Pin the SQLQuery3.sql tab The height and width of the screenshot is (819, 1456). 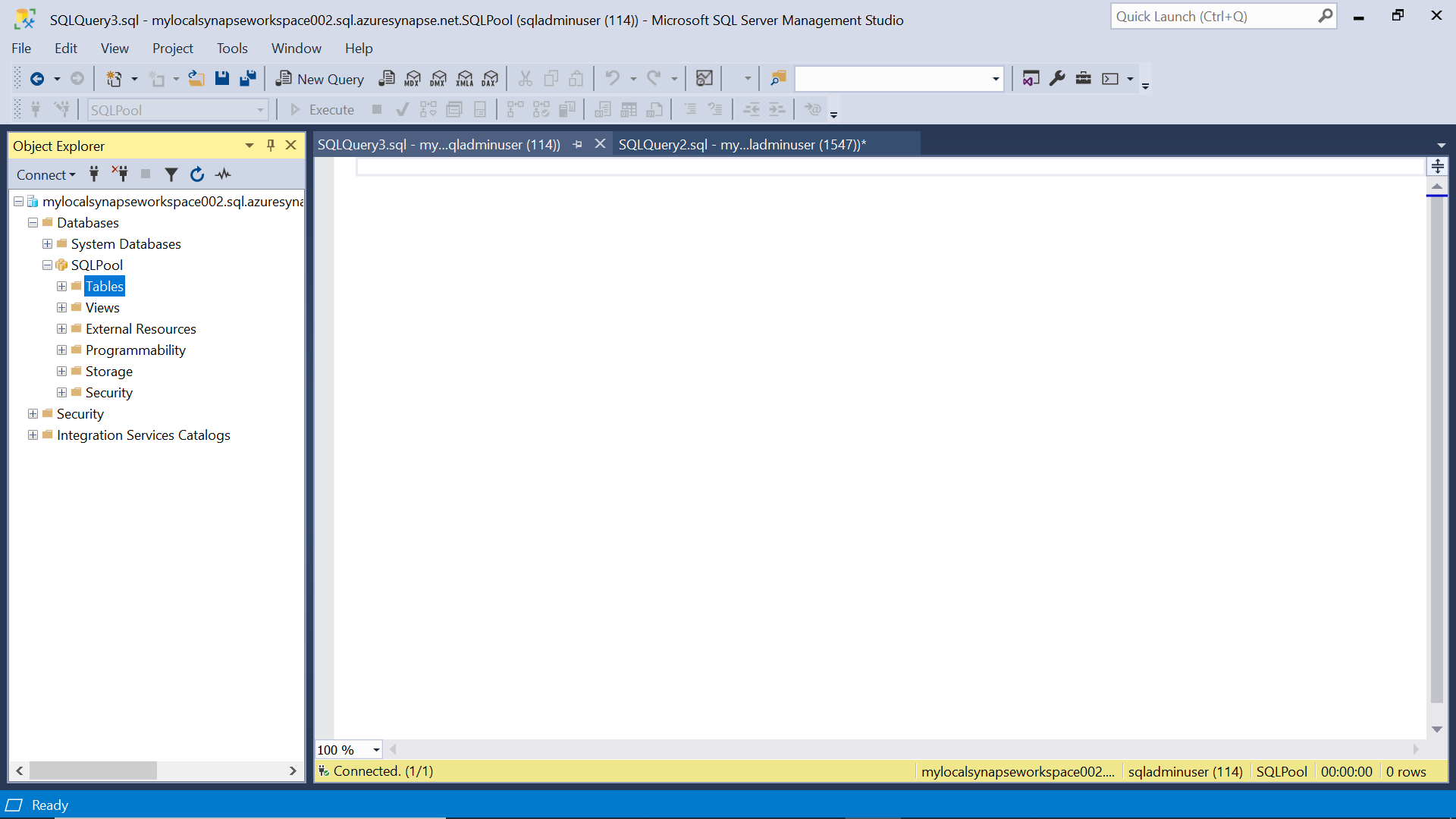click(578, 144)
